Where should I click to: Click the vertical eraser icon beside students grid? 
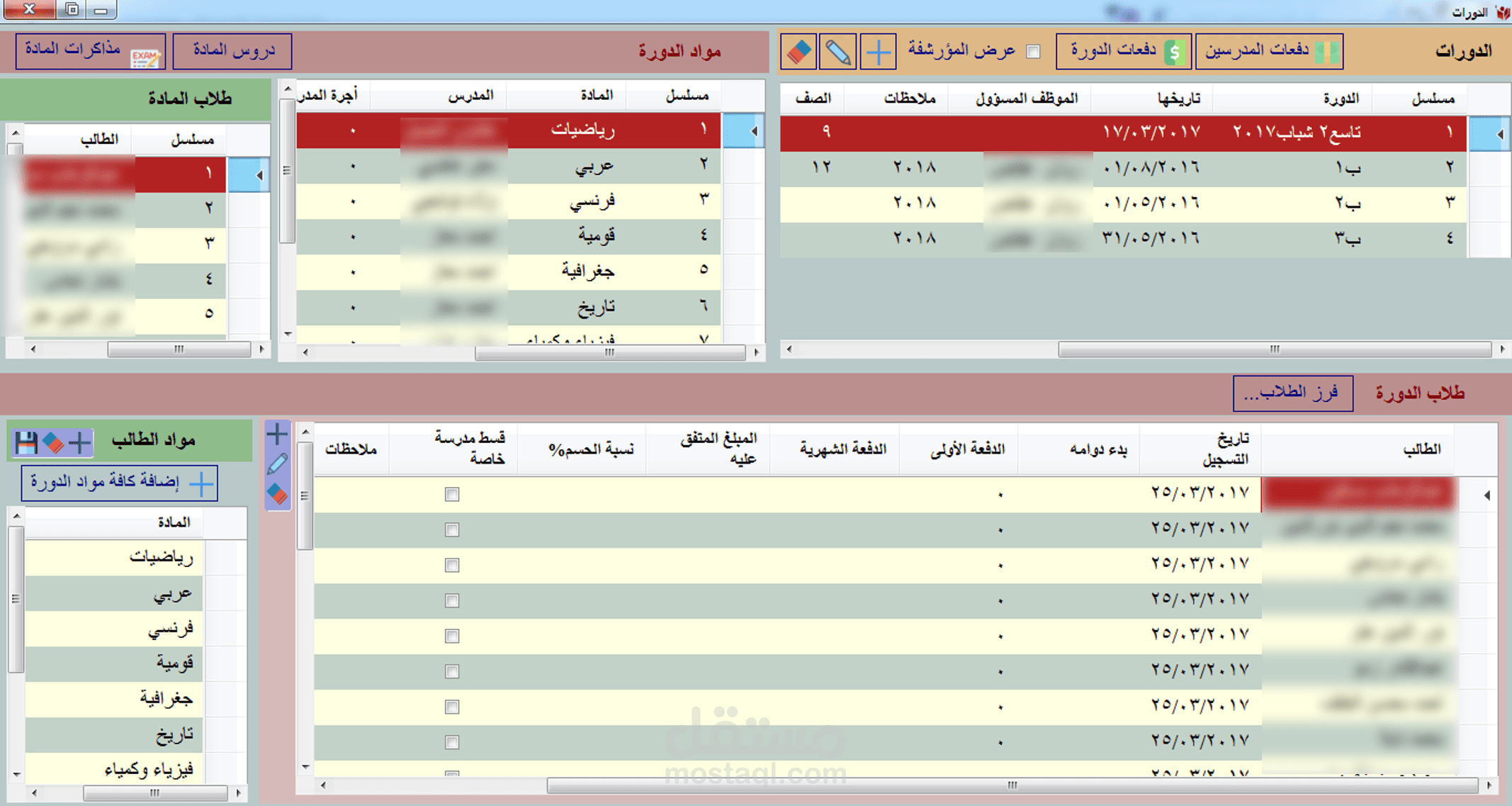pos(277,494)
